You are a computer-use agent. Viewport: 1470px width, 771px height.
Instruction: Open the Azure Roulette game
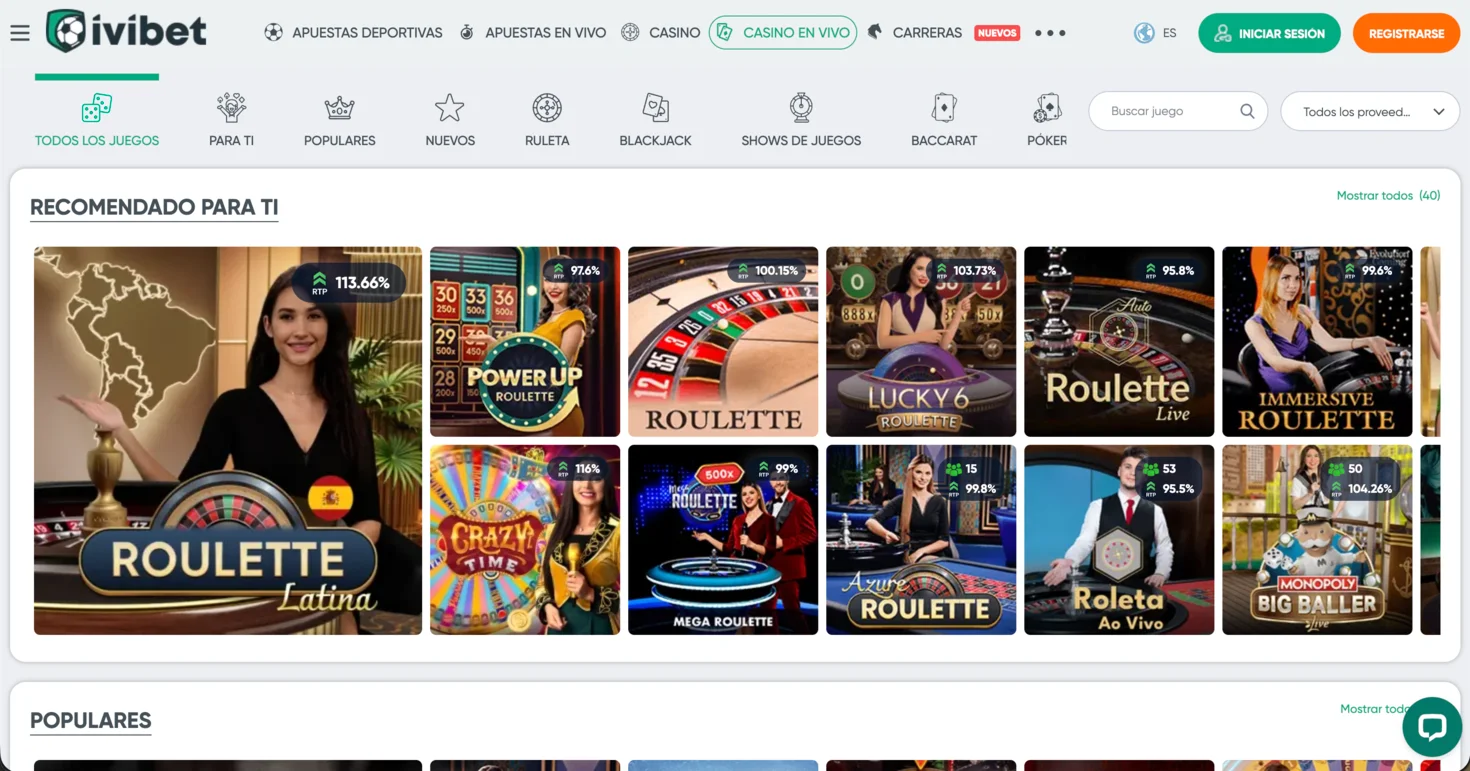pos(921,540)
